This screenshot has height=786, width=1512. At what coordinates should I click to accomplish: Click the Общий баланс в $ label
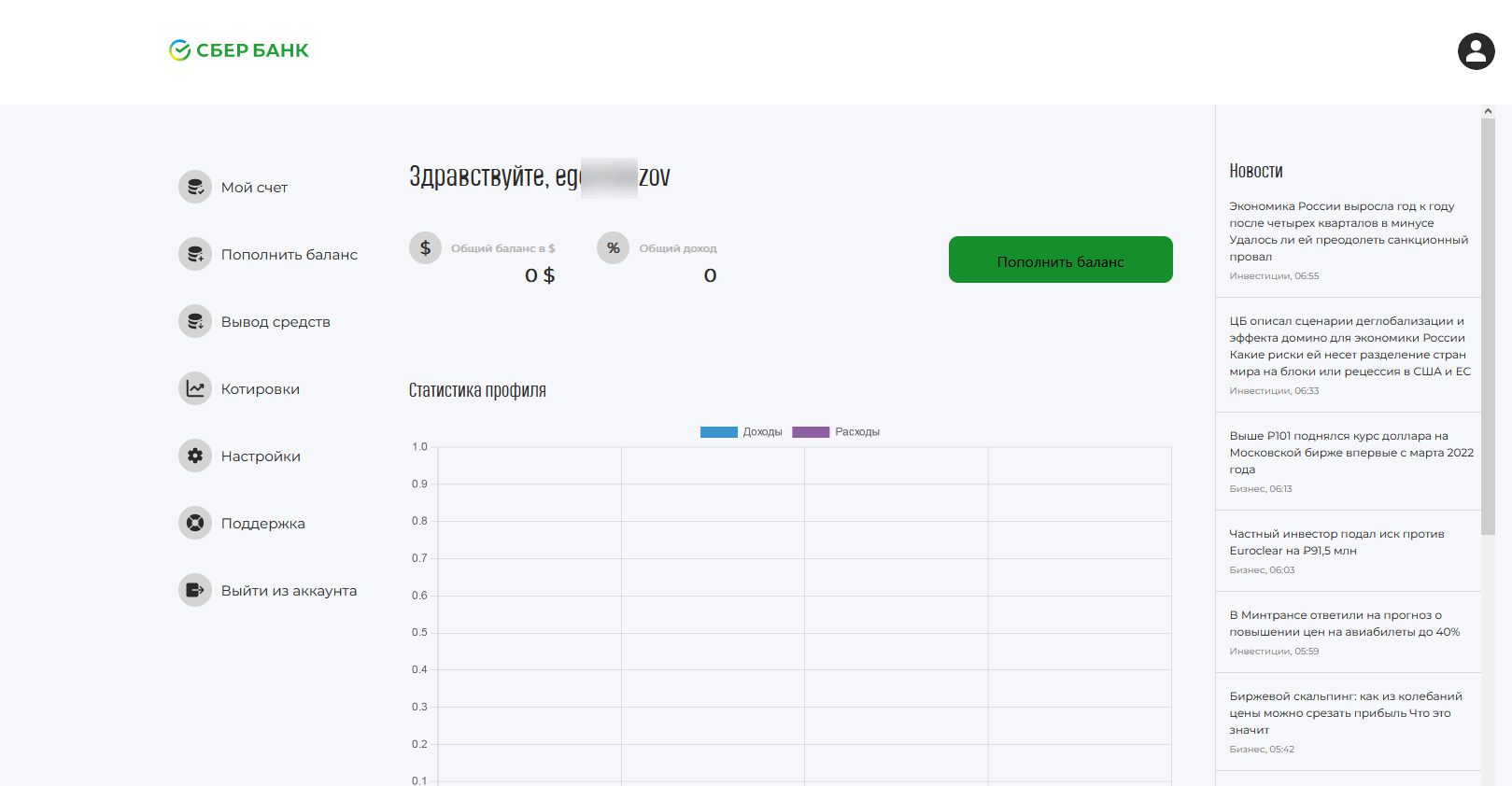tap(503, 248)
